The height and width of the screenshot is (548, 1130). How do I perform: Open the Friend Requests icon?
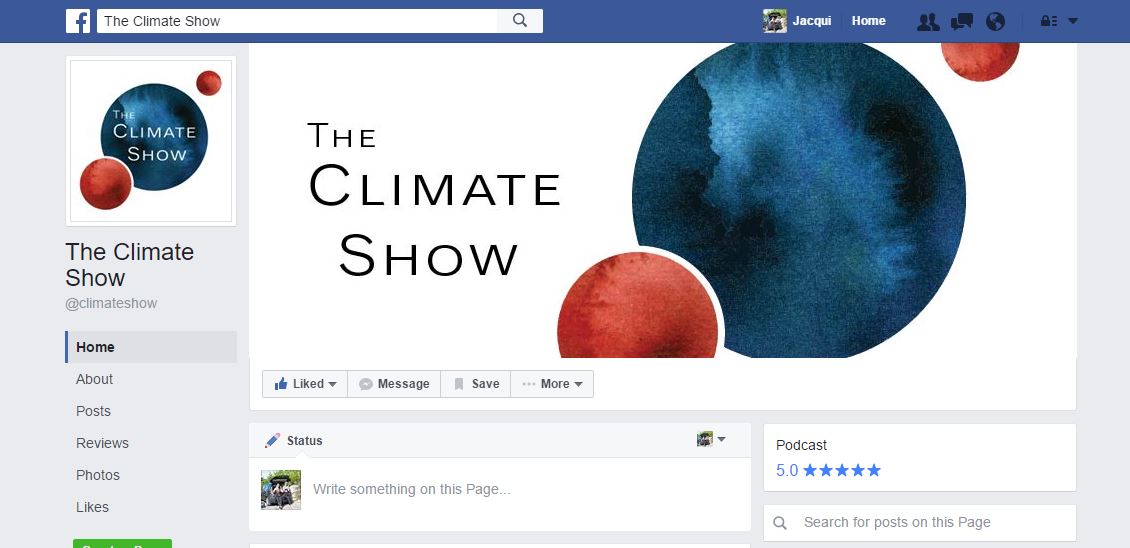928,22
